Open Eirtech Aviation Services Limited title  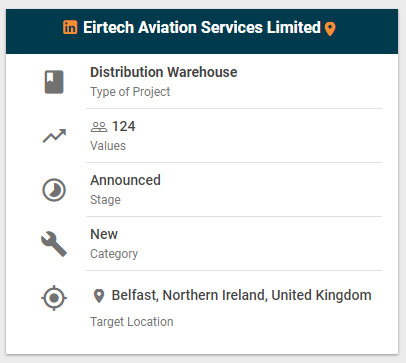pyautogui.click(x=202, y=27)
